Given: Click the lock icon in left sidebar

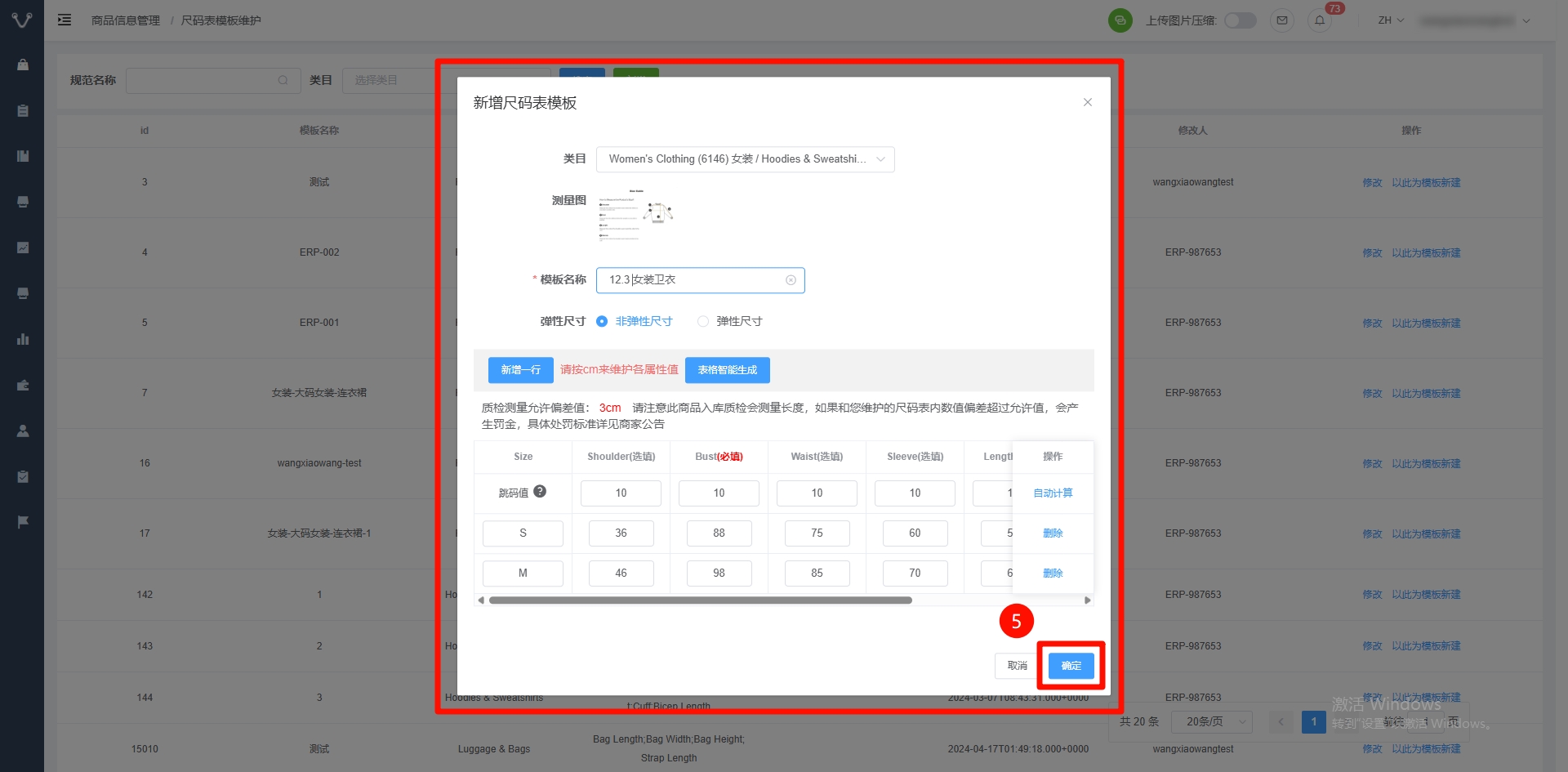Looking at the screenshot, I should [23, 65].
